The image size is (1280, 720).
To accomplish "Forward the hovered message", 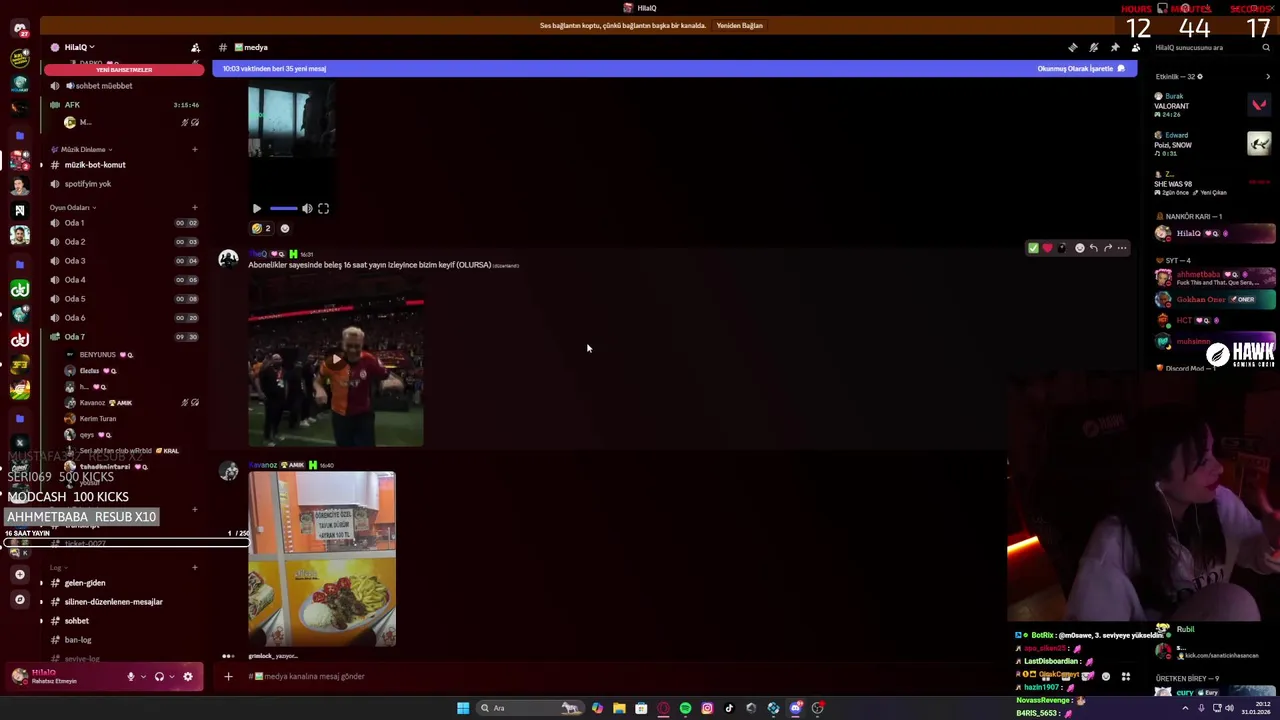I will pyautogui.click(x=1107, y=248).
